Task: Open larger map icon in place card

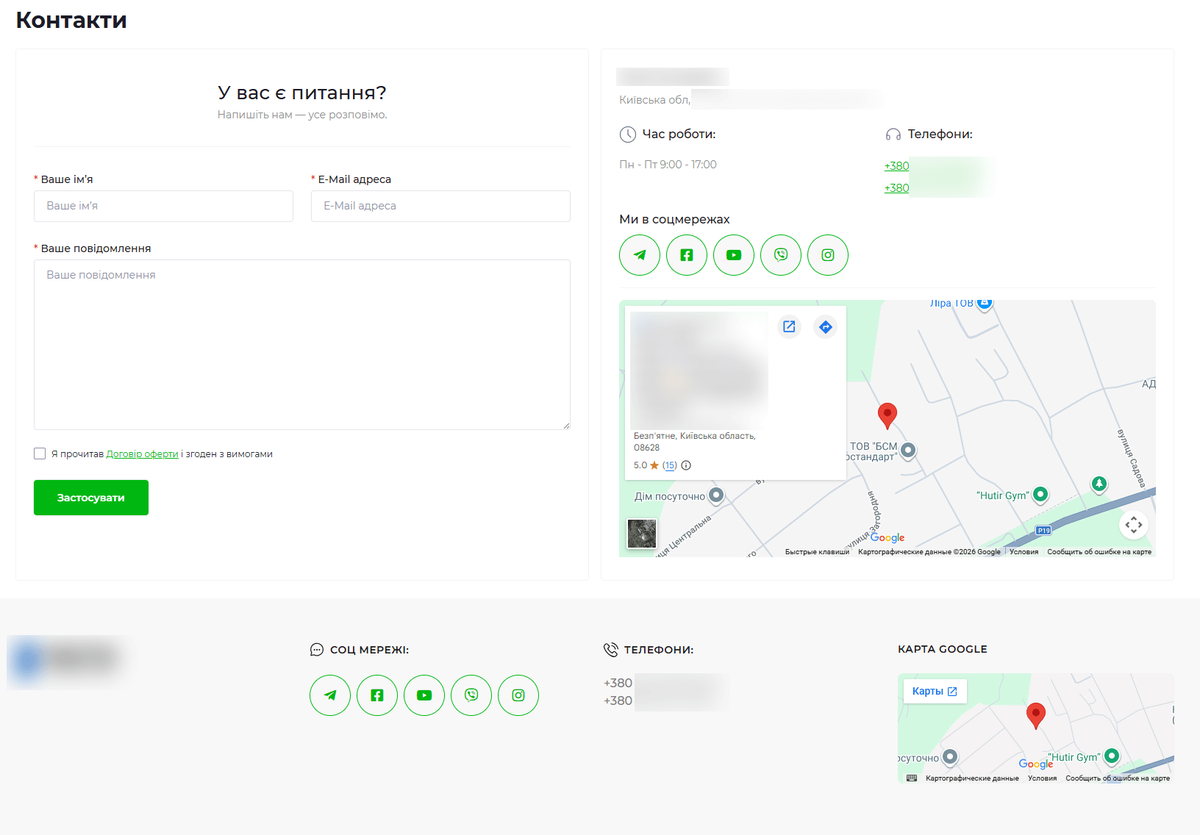Action: (x=789, y=327)
